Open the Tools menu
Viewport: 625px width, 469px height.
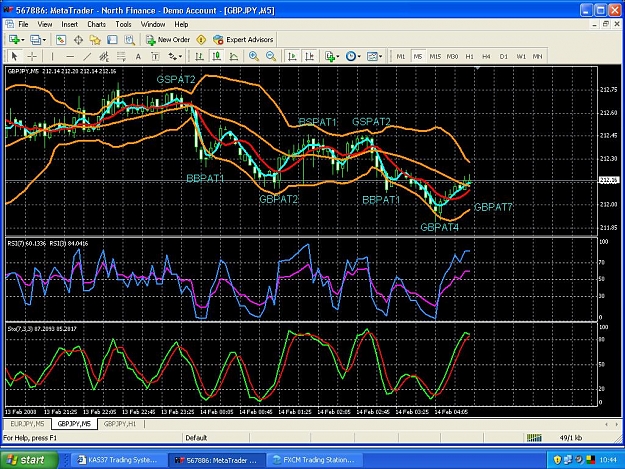(x=123, y=24)
